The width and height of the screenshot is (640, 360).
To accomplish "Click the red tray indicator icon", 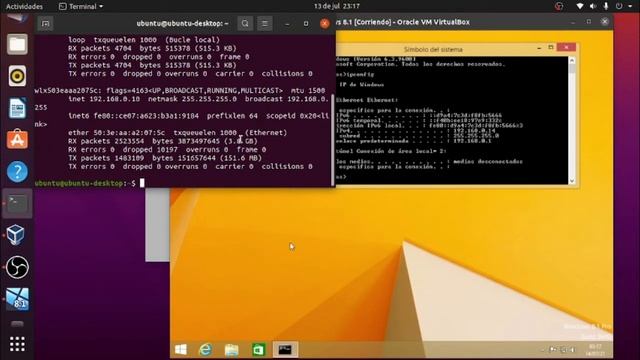I will [559, 6].
